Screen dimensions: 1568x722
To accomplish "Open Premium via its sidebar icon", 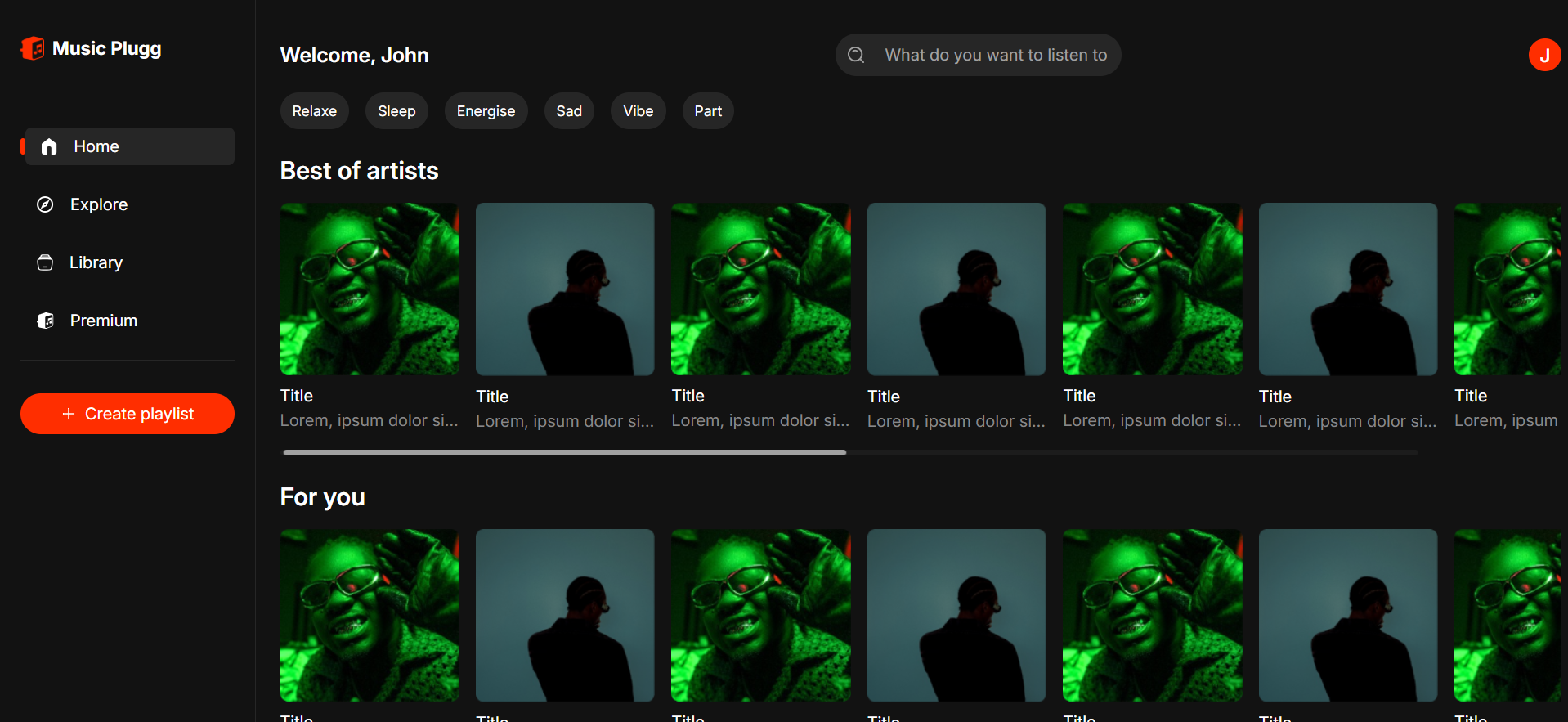I will point(45,321).
